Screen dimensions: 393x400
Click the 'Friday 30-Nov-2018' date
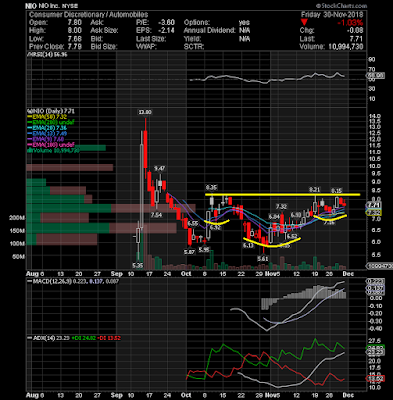point(332,15)
